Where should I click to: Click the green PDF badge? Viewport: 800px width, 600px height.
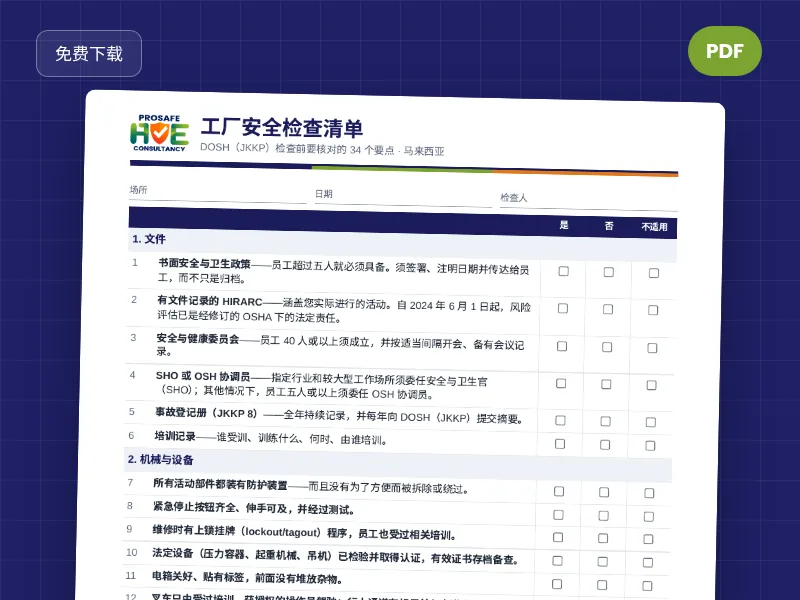click(724, 51)
